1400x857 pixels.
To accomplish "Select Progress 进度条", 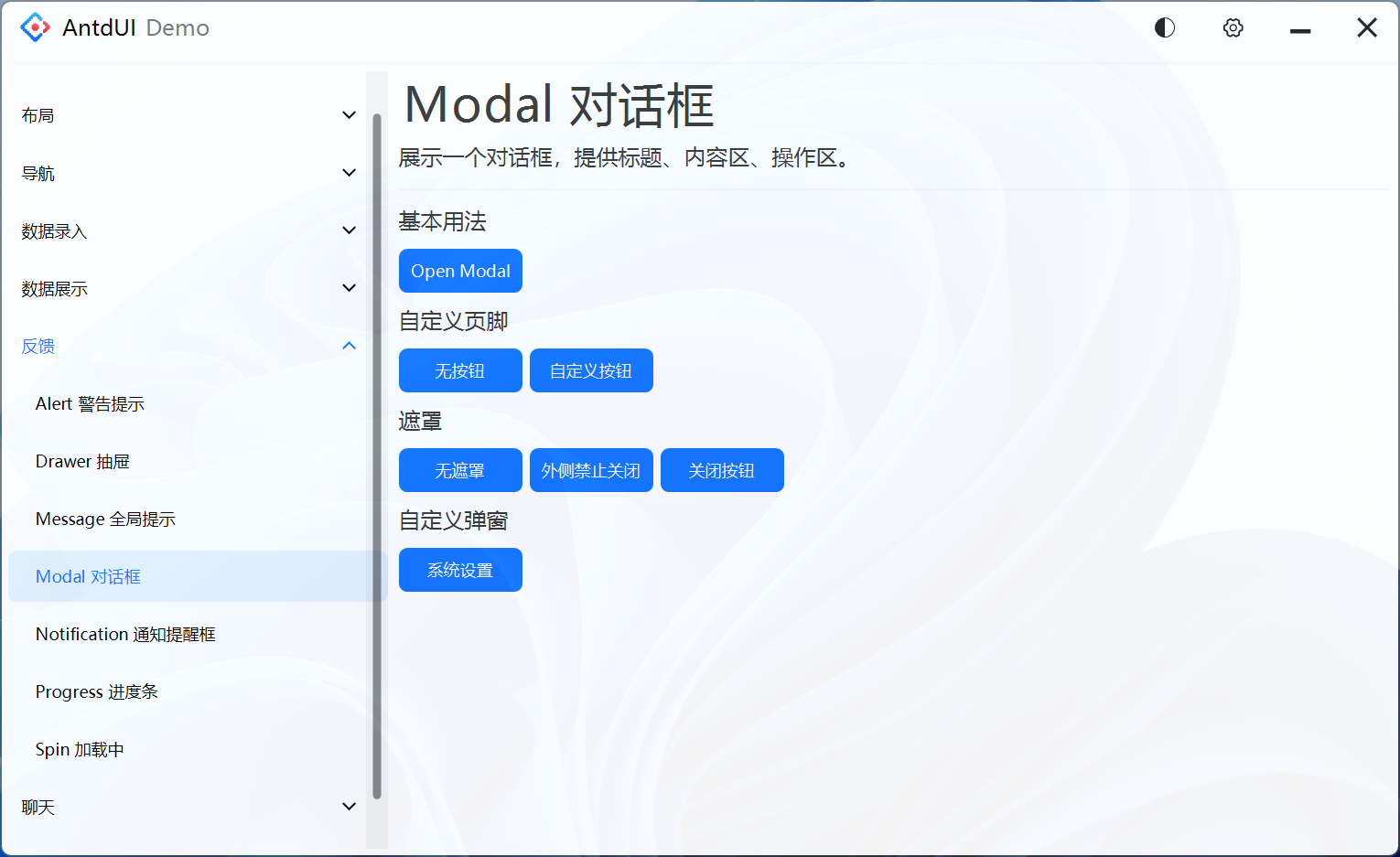I will 96,691.
